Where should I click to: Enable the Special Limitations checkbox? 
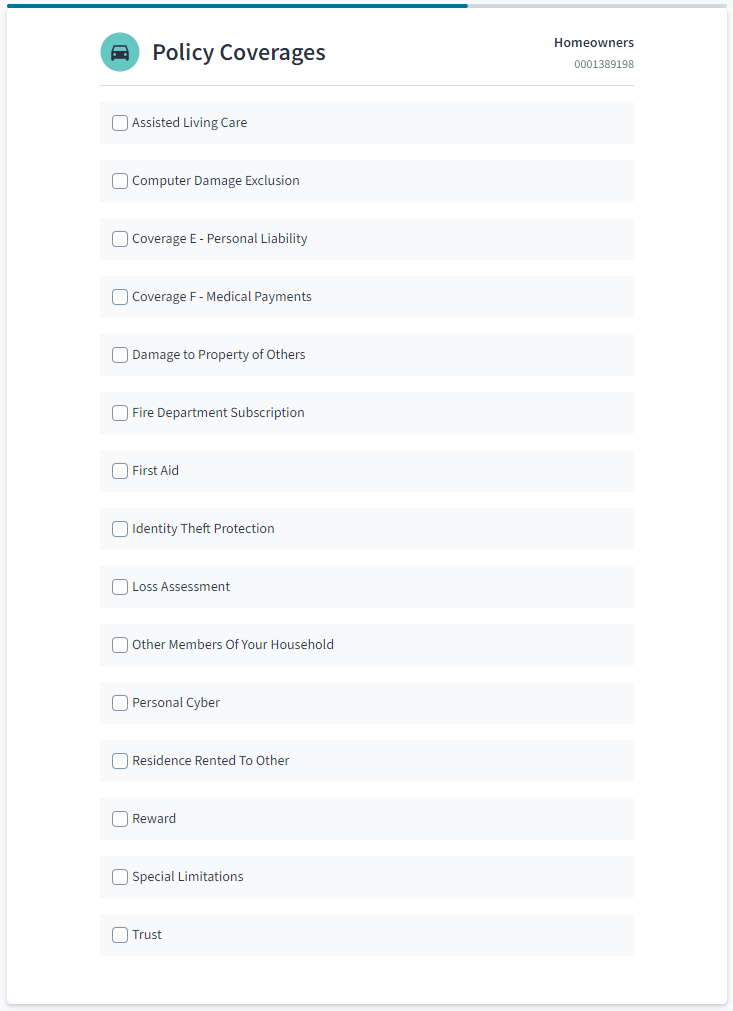(x=120, y=878)
